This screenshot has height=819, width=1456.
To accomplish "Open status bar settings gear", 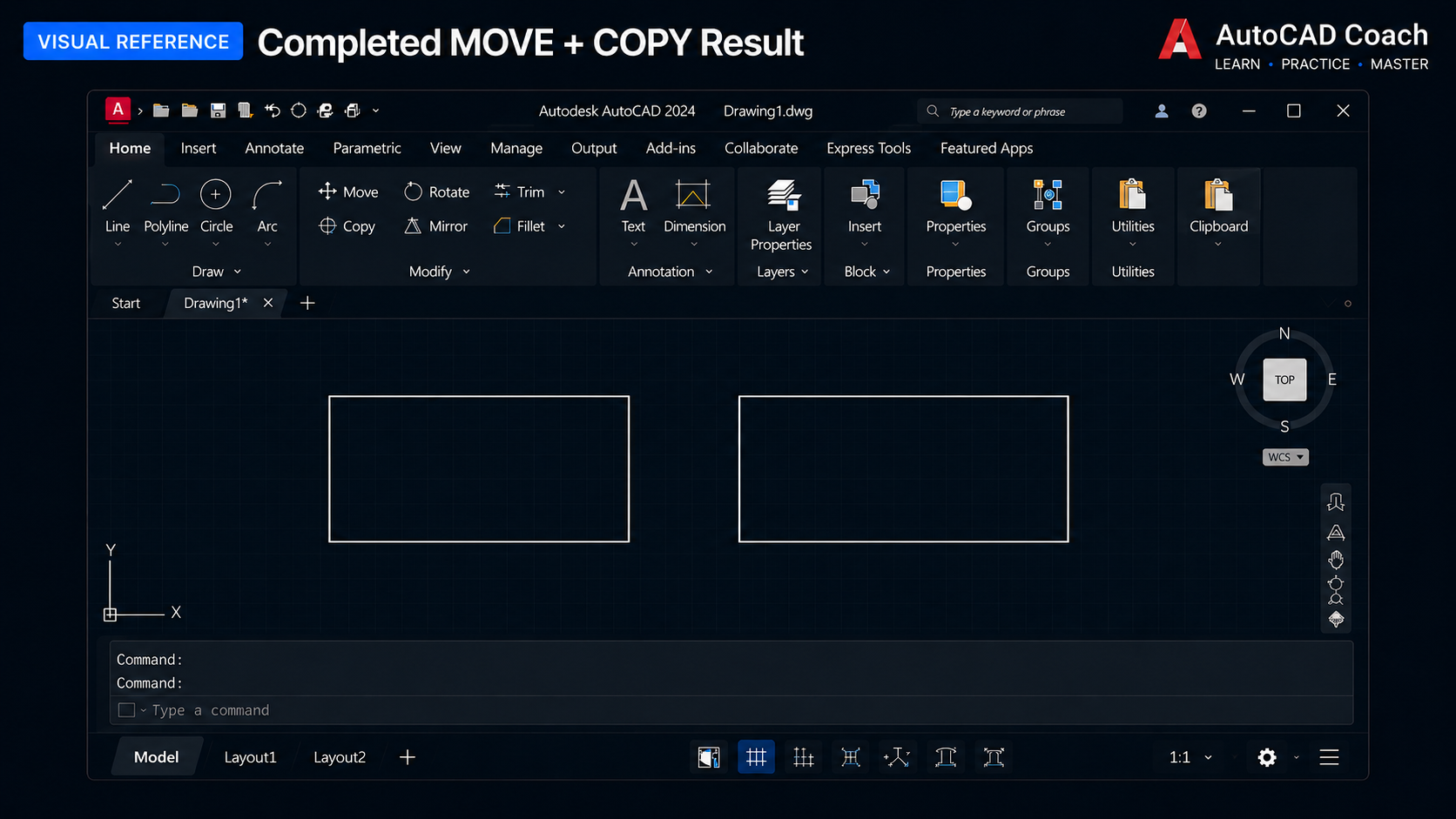I will (x=1267, y=757).
